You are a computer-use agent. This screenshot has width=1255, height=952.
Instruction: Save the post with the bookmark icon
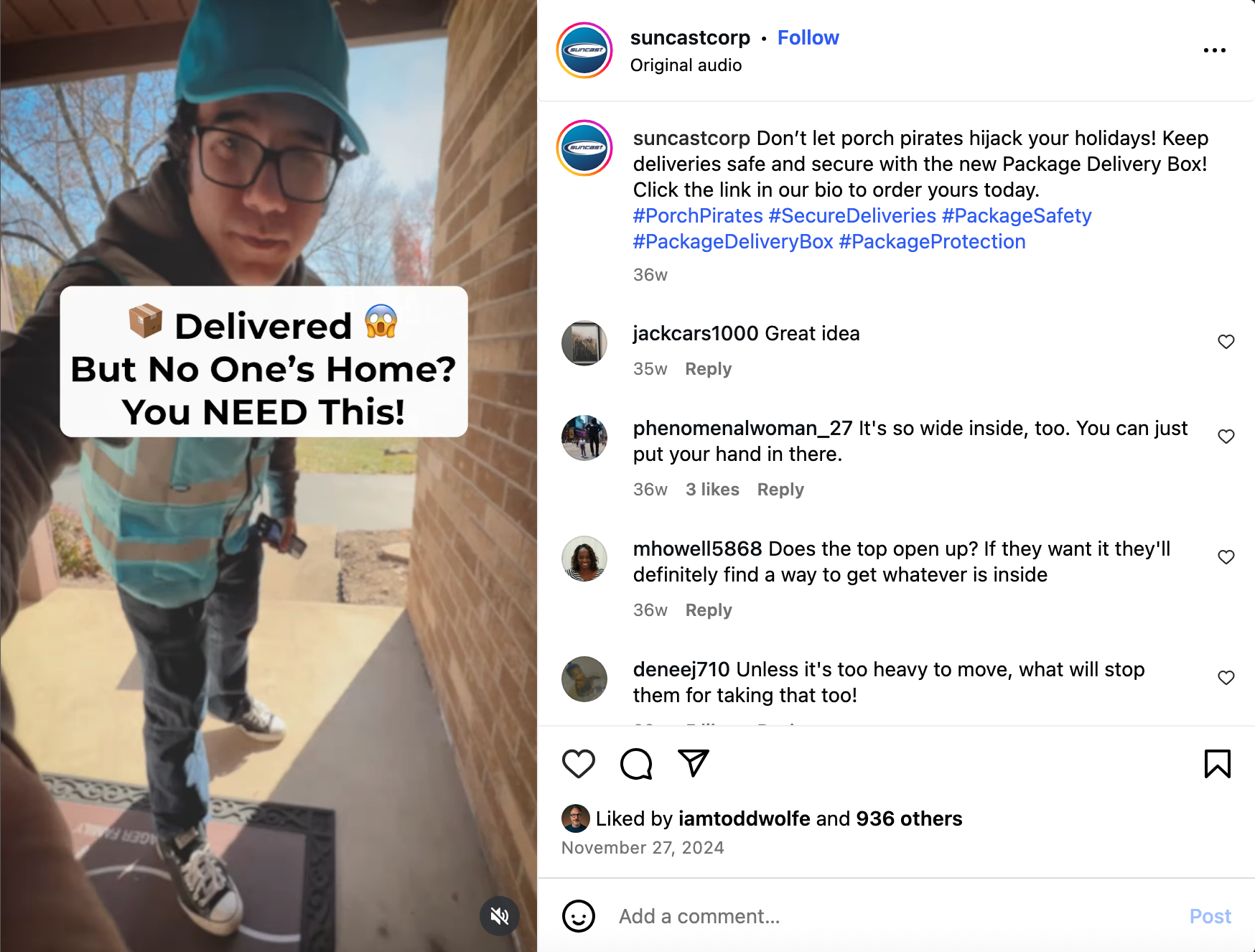1218,764
